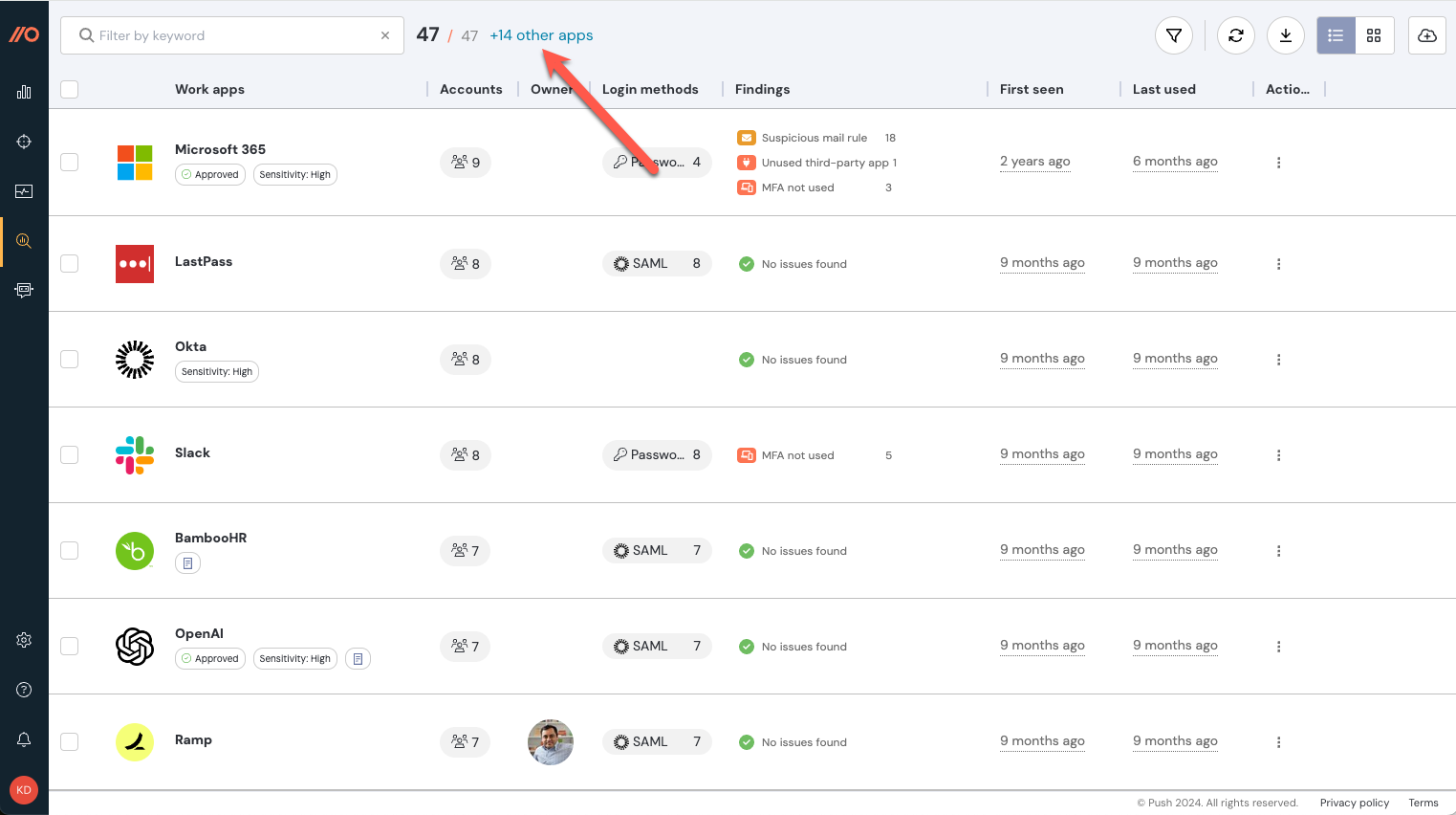Switch to grid view
The width and height of the screenshot is (1456, 815).
(x=1374, y=35)
